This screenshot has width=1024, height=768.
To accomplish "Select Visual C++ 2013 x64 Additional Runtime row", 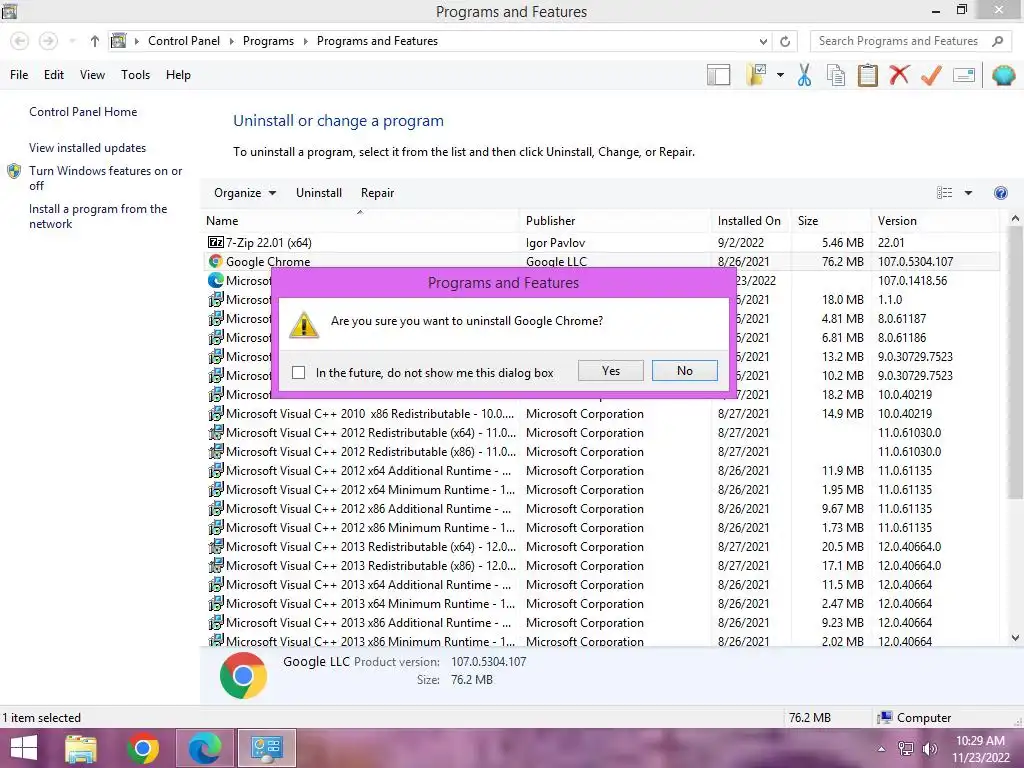I will (x=600, y=585).
